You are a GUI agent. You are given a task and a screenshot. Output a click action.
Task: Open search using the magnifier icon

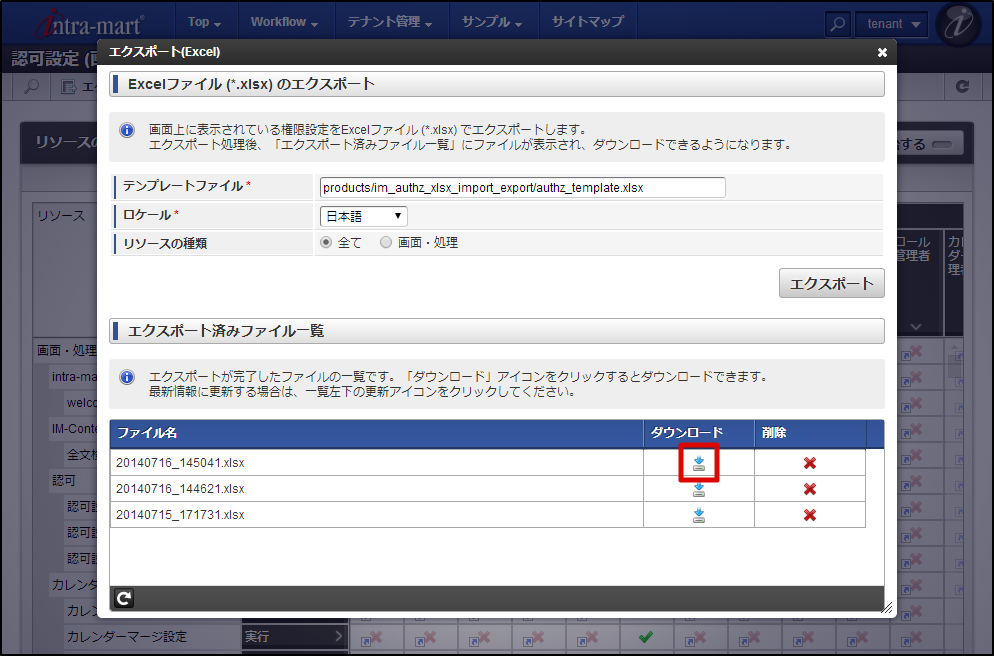[x=837, y=22]
